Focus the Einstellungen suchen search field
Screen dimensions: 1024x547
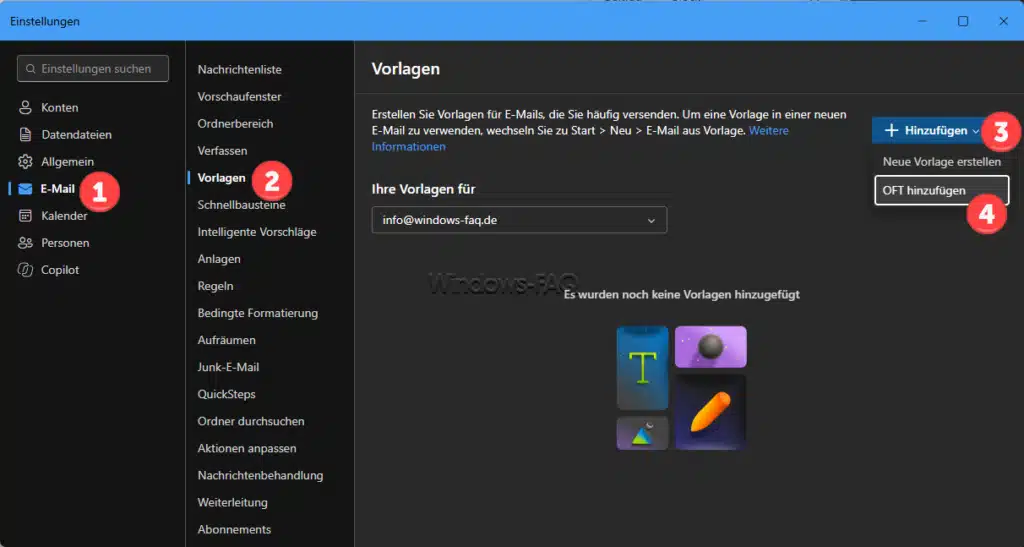pyautogui.click(x=93, y=69)
